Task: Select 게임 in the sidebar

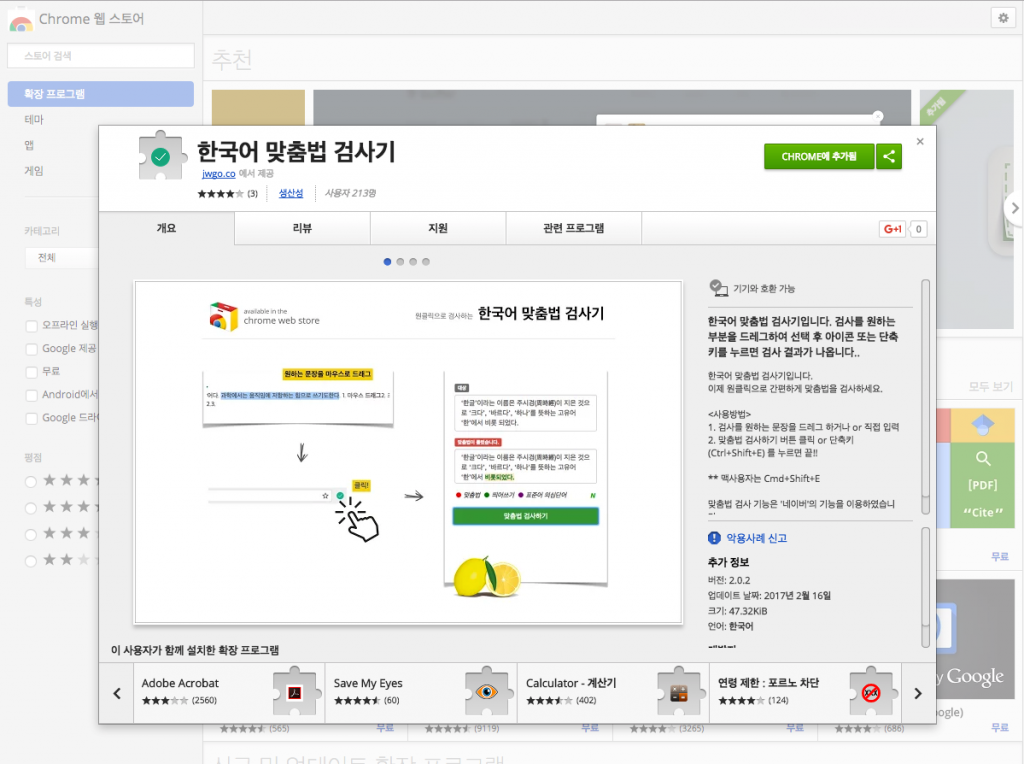Action: coord(34,170)
